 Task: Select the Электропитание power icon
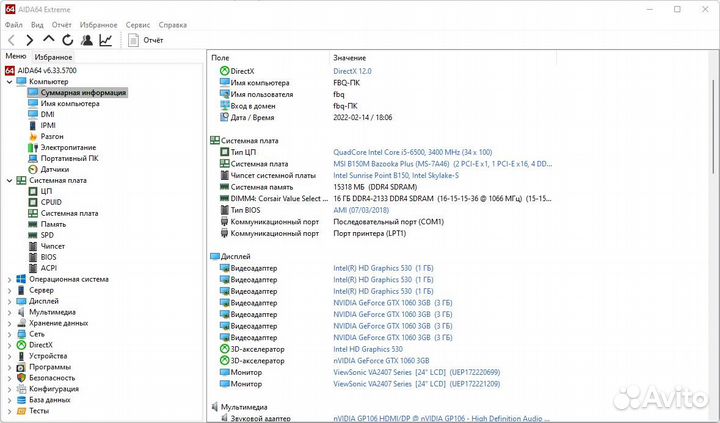coord(33,147)
